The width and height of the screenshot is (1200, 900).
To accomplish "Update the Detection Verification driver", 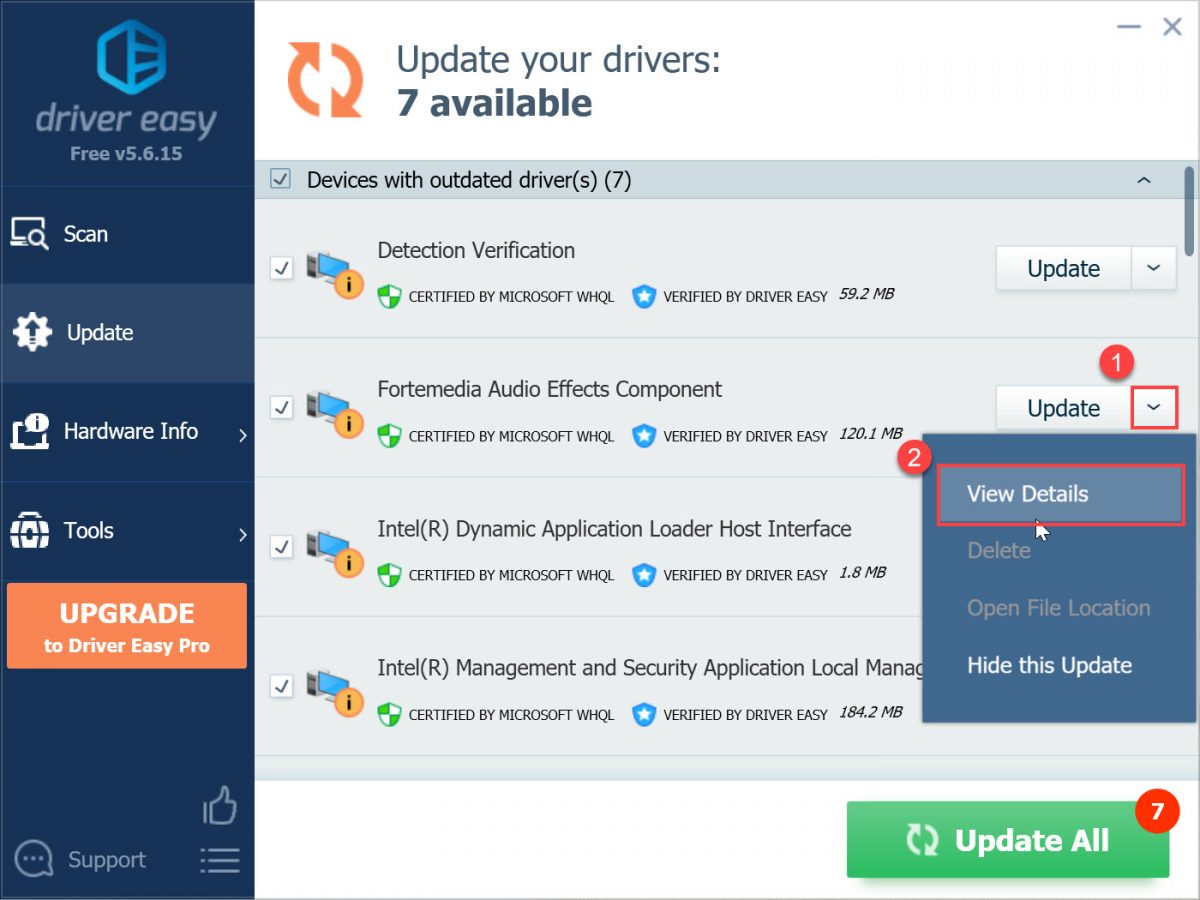I will pos(1063,268).
